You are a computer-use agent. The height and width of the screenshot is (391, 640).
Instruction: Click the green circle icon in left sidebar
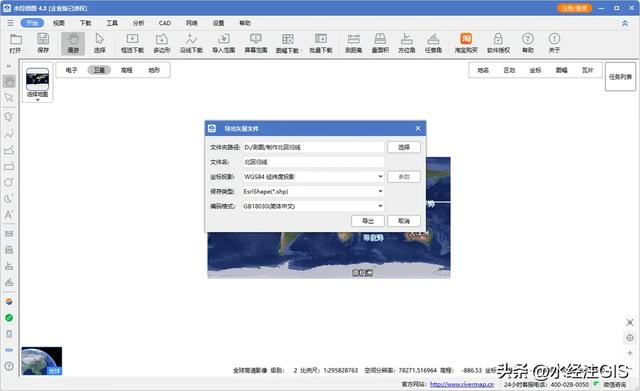pos(9,318)
